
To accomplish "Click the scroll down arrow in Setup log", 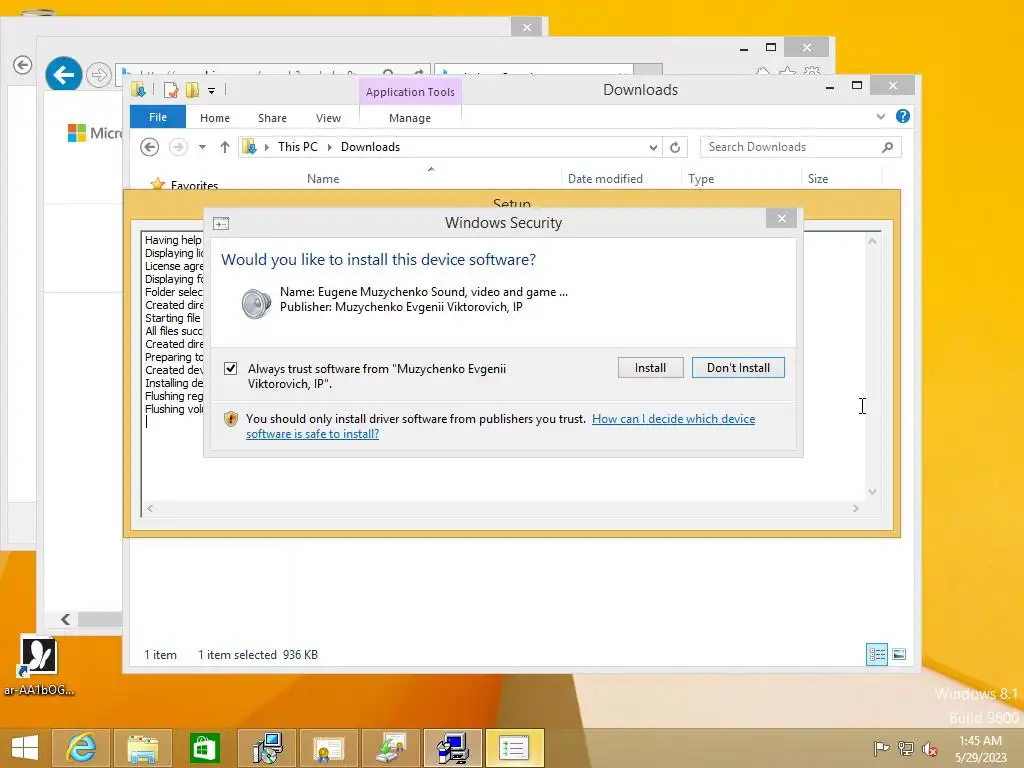I will point(872,492).
